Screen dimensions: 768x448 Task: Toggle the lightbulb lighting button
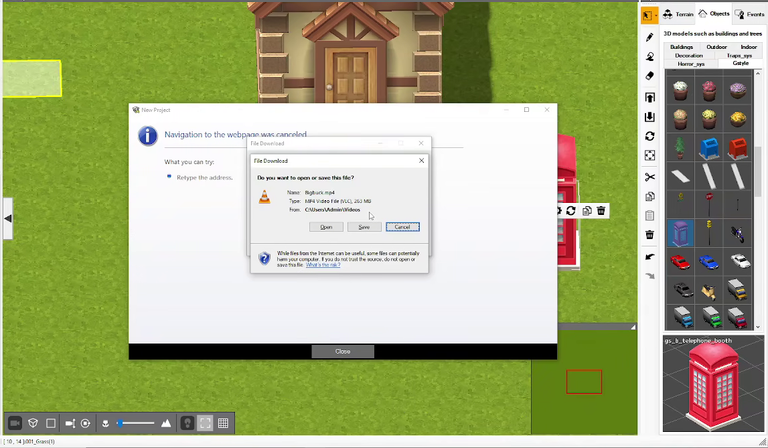coord(187,423)
